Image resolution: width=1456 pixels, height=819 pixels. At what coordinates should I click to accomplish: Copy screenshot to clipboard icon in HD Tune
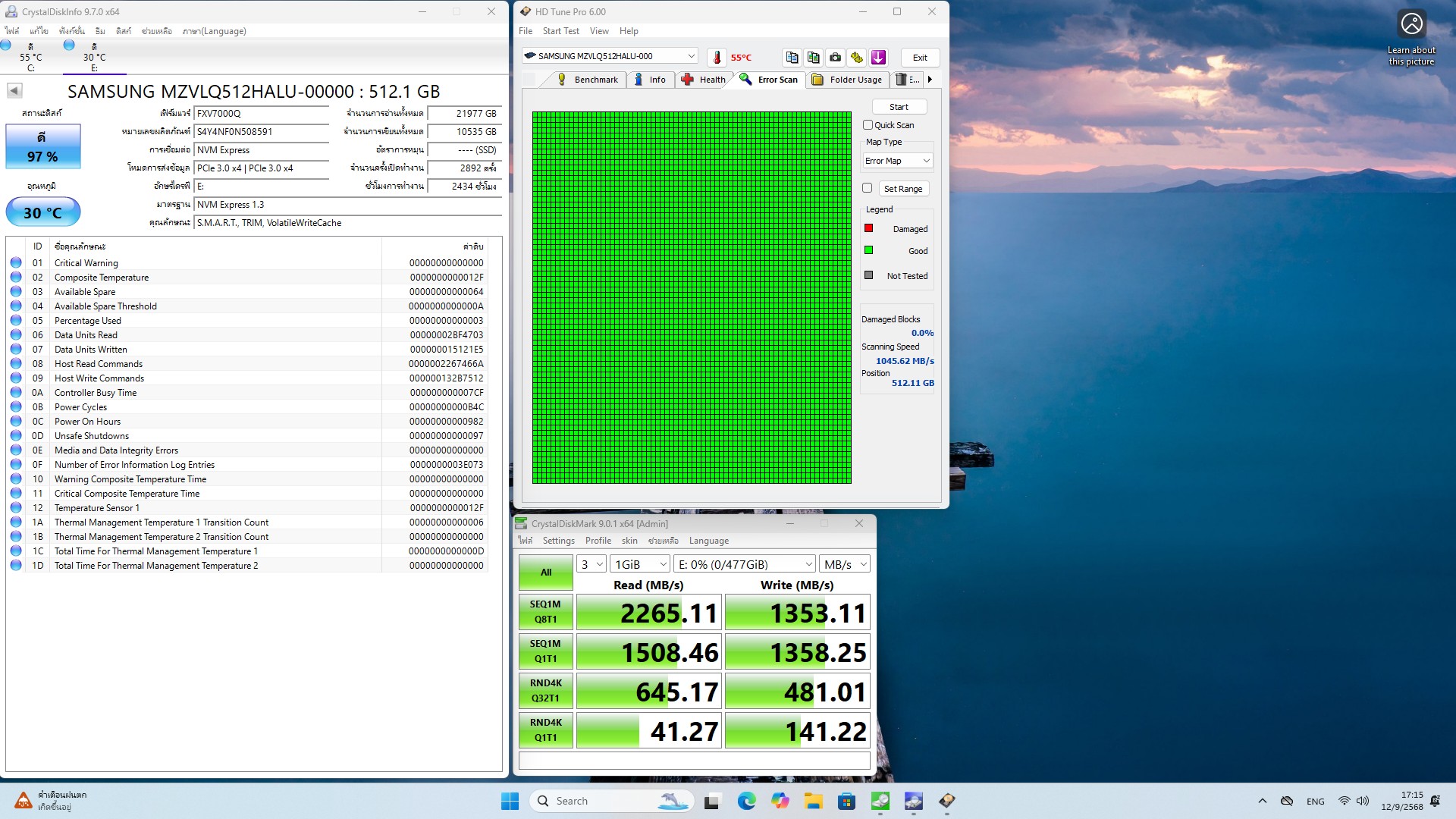813,58
